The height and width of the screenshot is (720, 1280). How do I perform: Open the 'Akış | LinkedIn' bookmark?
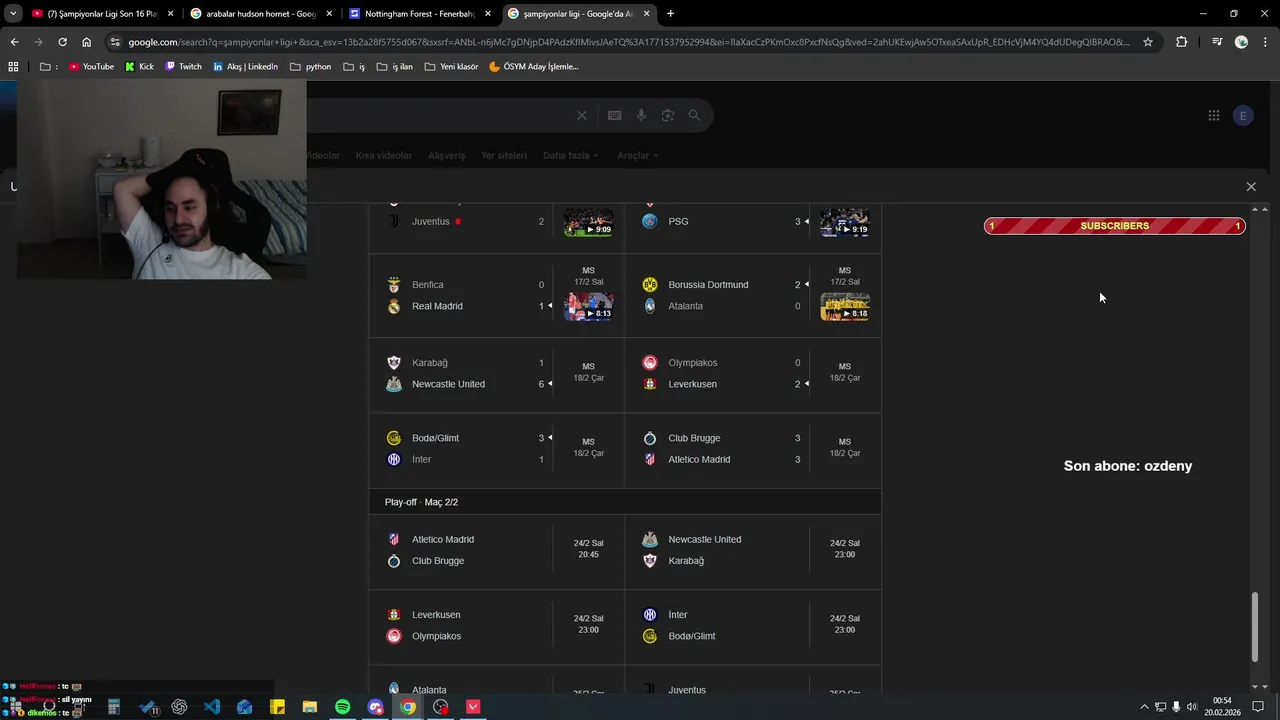[245, 67]
